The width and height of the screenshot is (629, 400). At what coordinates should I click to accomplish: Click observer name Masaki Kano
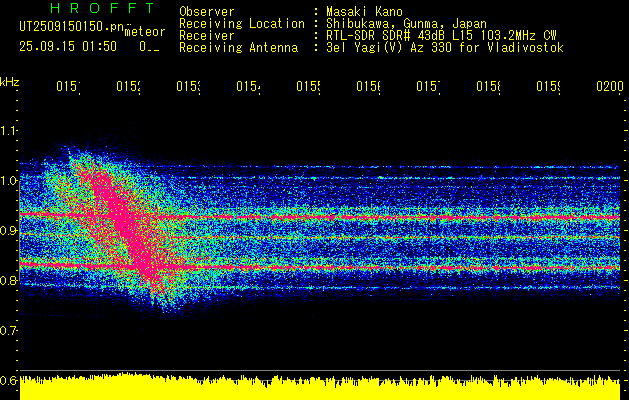364,11
